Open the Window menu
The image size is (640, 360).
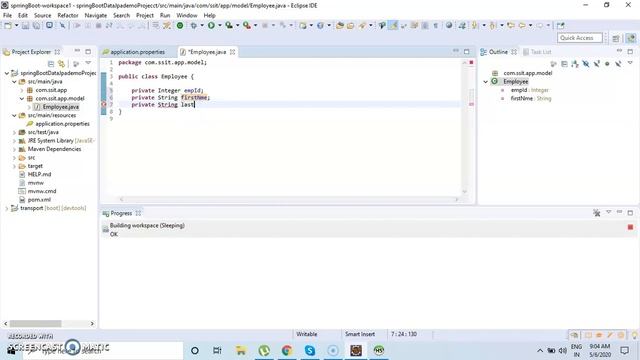point(187,15)
